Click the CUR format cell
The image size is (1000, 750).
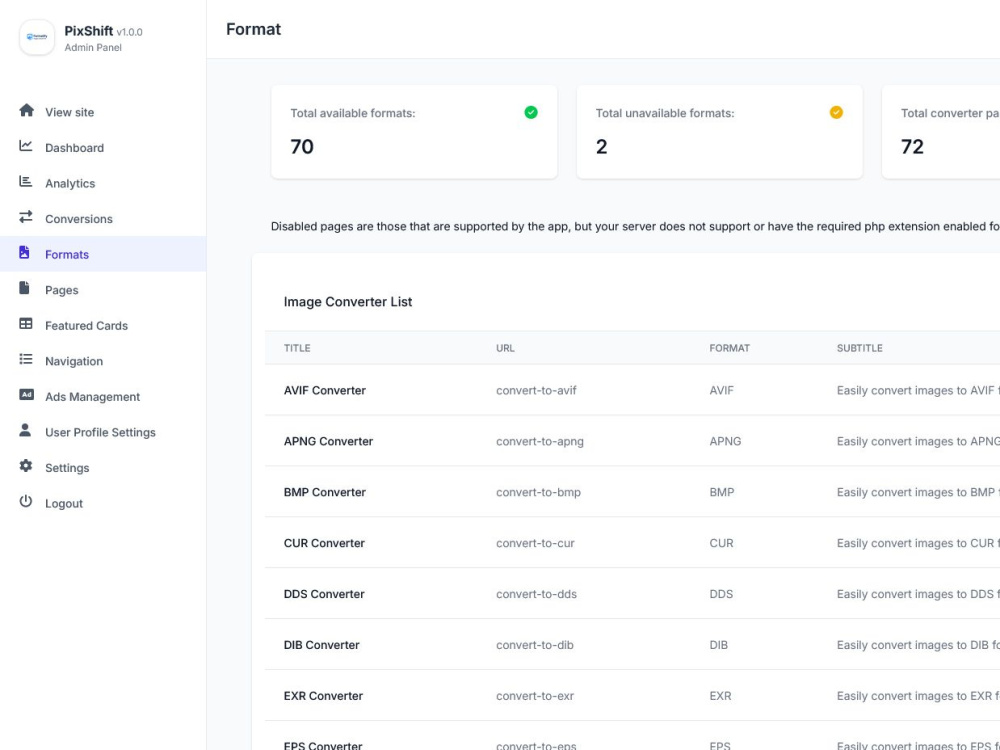(x=721, y=543)
